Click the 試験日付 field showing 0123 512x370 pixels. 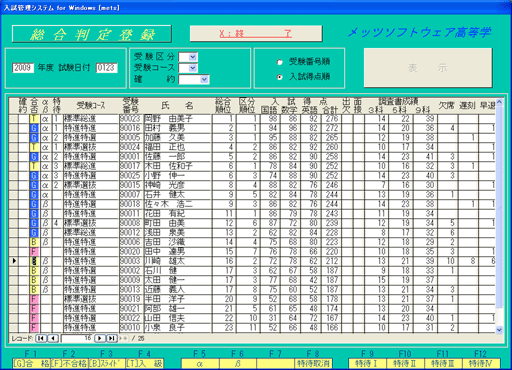click(x=107, y=68)
